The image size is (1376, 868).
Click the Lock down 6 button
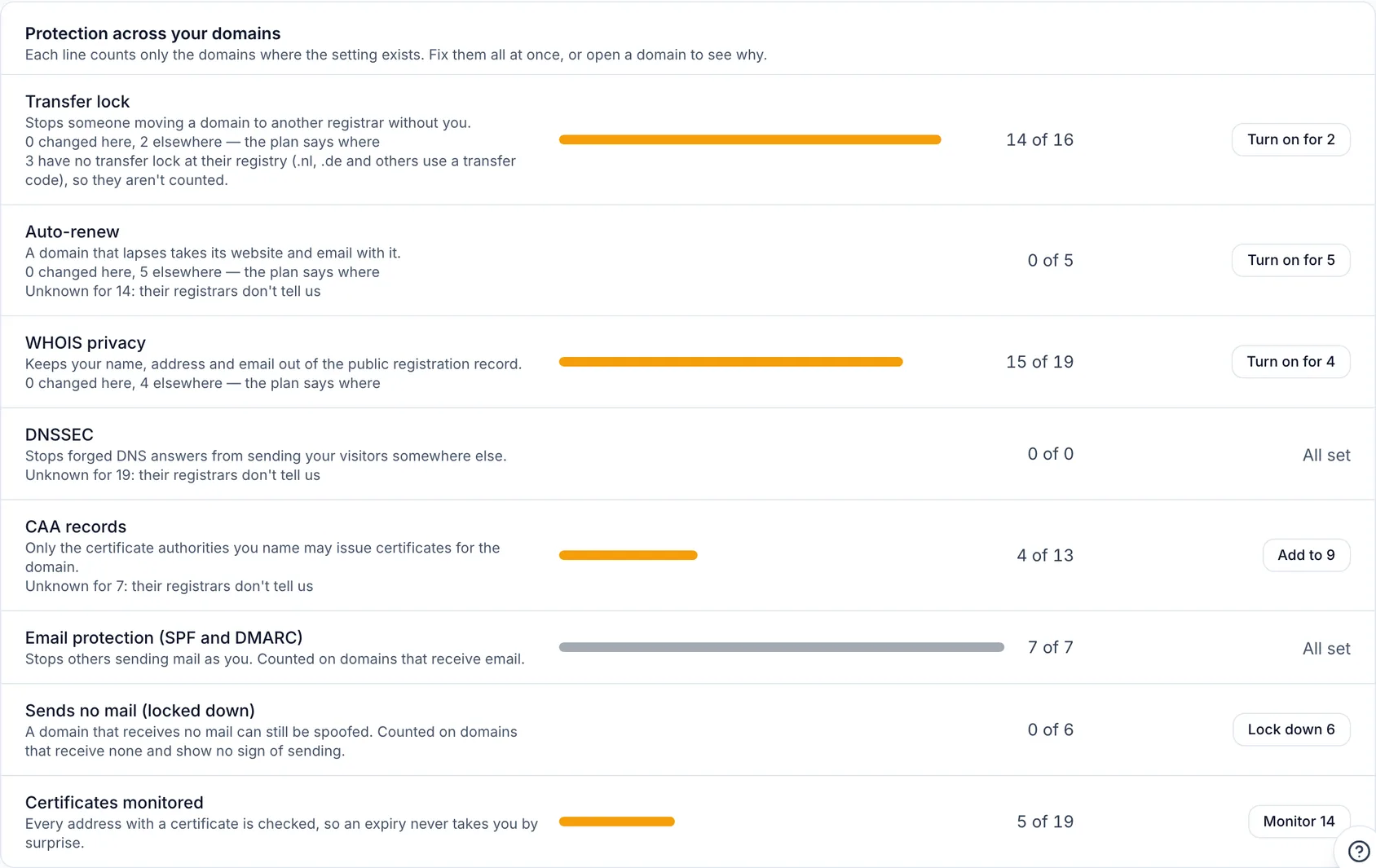[x=1291, y=729]
